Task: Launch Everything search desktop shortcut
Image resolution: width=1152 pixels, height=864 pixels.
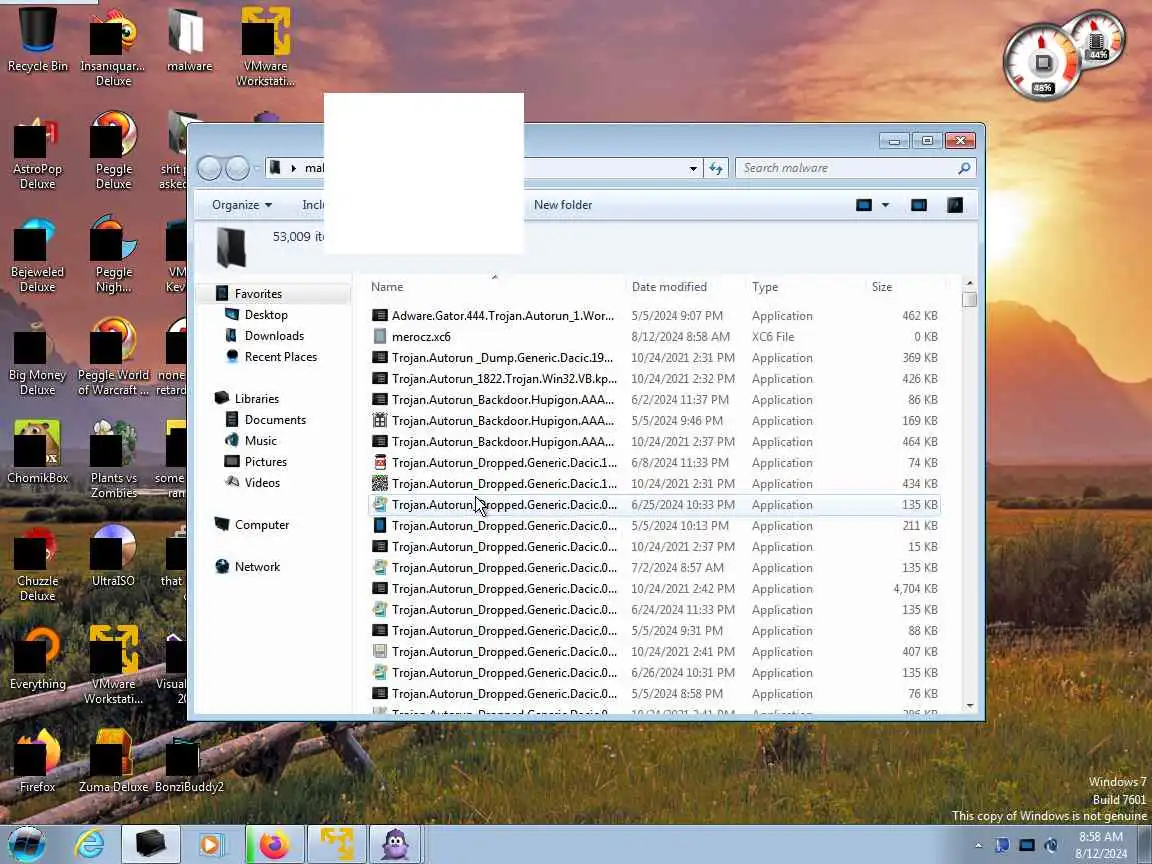Action: coord(37,658)
